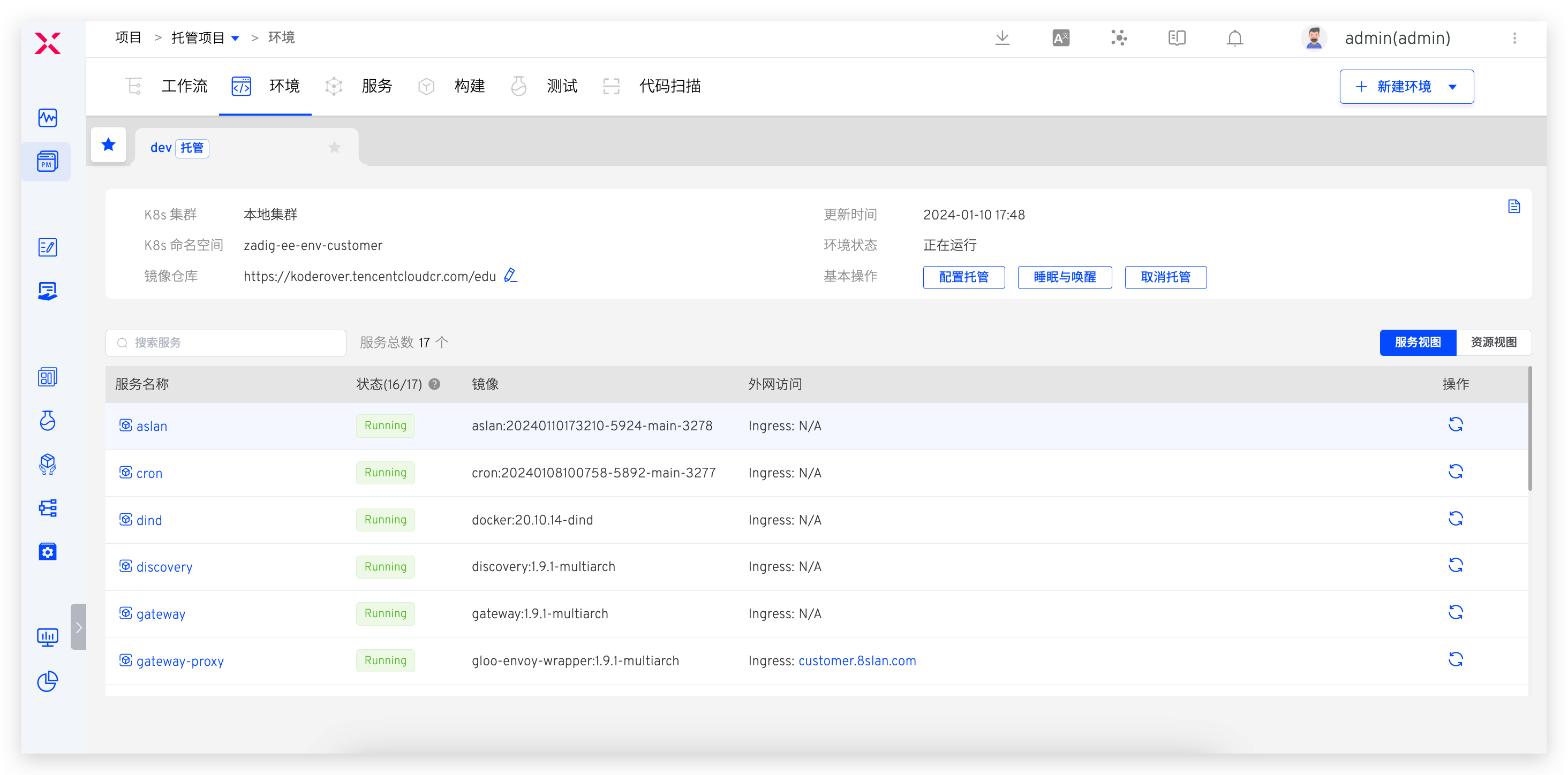
Task: Open the language switcher icon
Action: point(1060,37)
